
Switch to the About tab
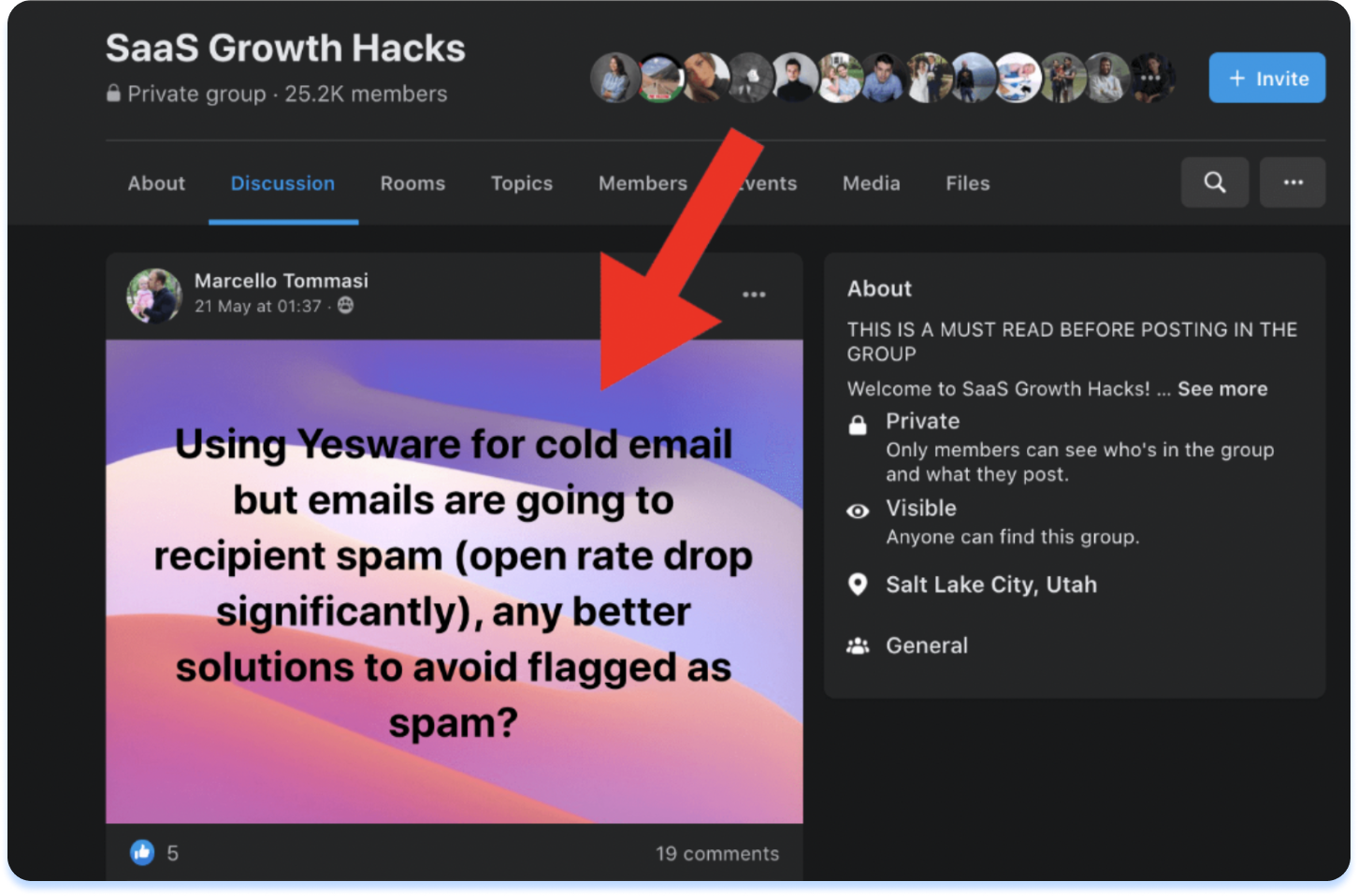tap(156, 183)
